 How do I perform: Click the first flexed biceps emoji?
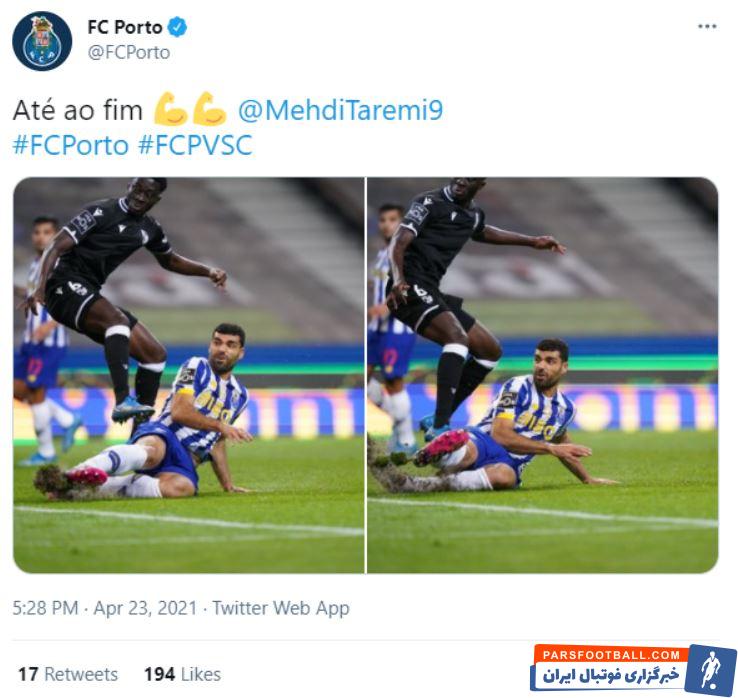(170, 110)
